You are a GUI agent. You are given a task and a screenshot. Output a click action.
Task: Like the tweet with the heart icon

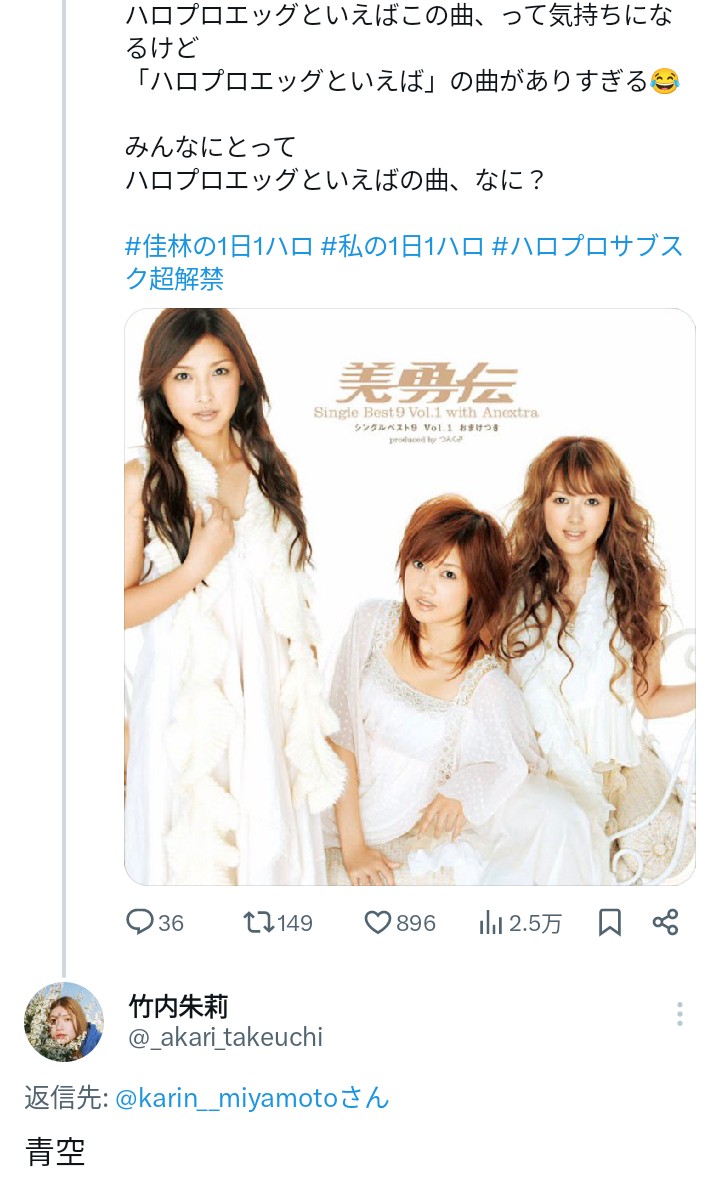click(377, 922)
